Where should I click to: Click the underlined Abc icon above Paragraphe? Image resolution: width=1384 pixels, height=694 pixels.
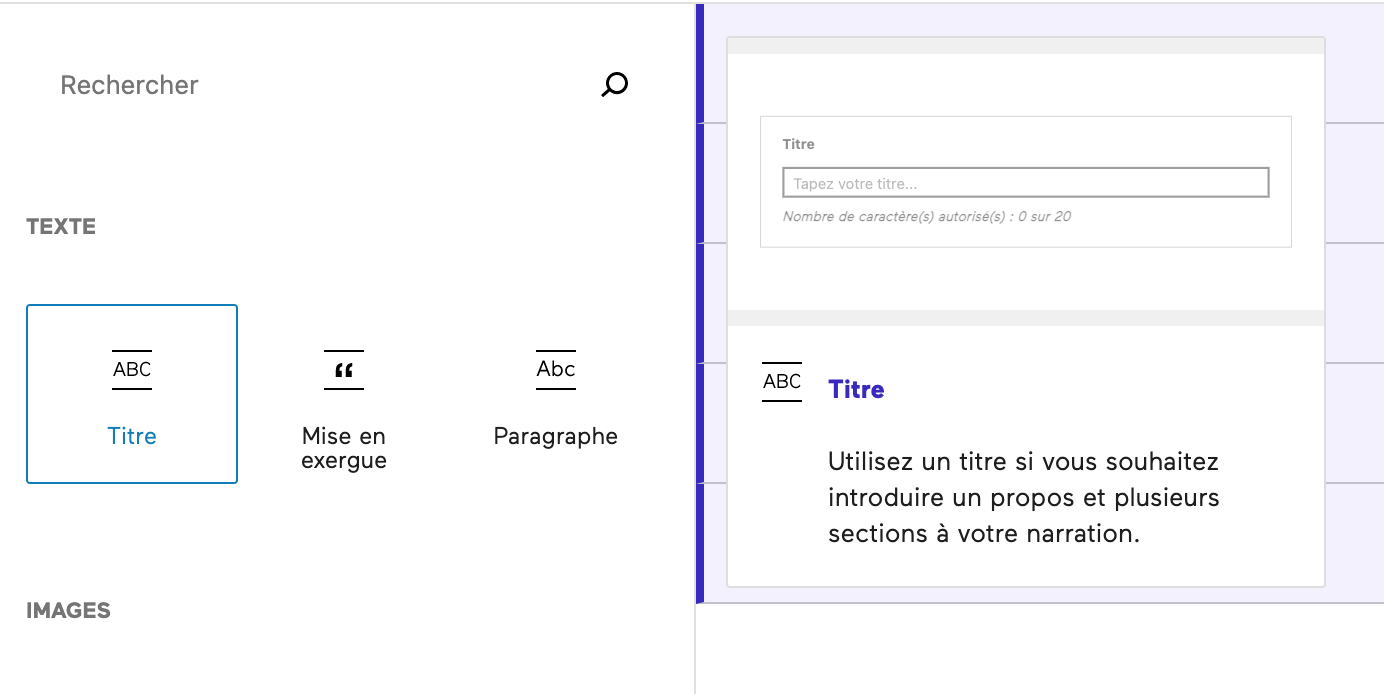point(555,370)
